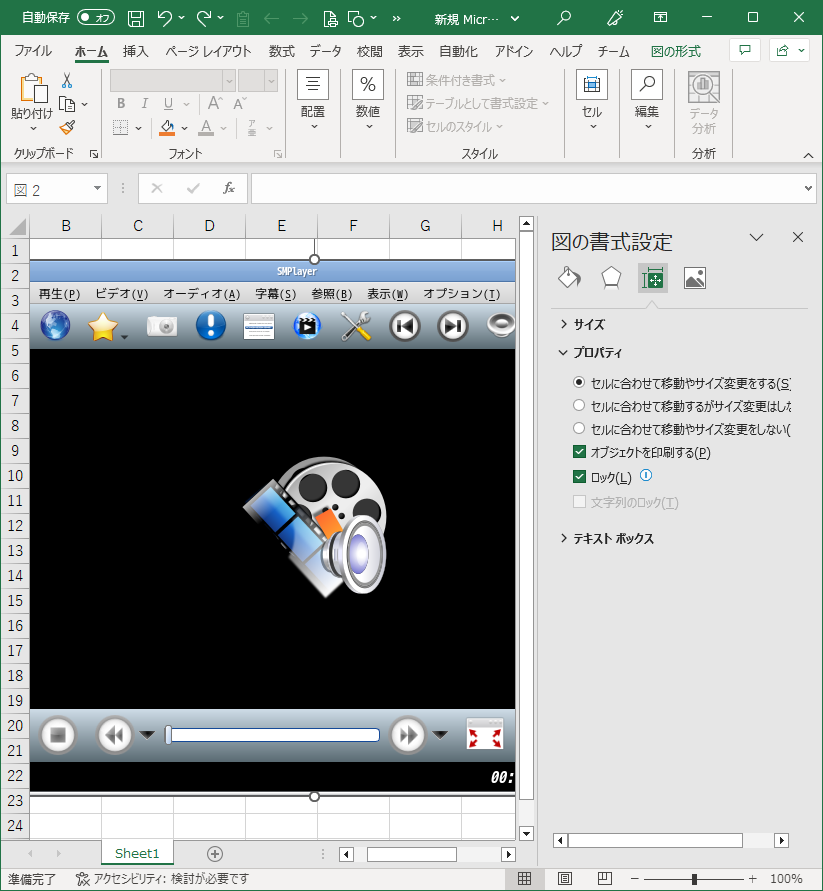Viewport: 823px width, 891px height.
Task: Open the Picture pane tab icon
Action: click(695, 278)
